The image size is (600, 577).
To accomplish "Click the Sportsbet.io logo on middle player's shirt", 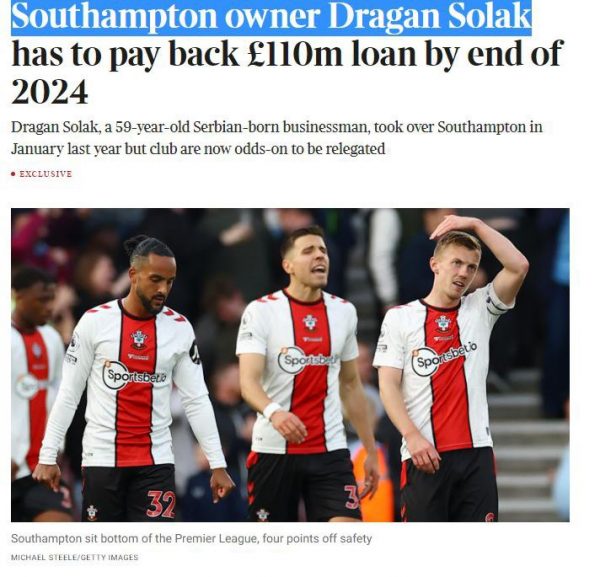I will pos(308,360).
